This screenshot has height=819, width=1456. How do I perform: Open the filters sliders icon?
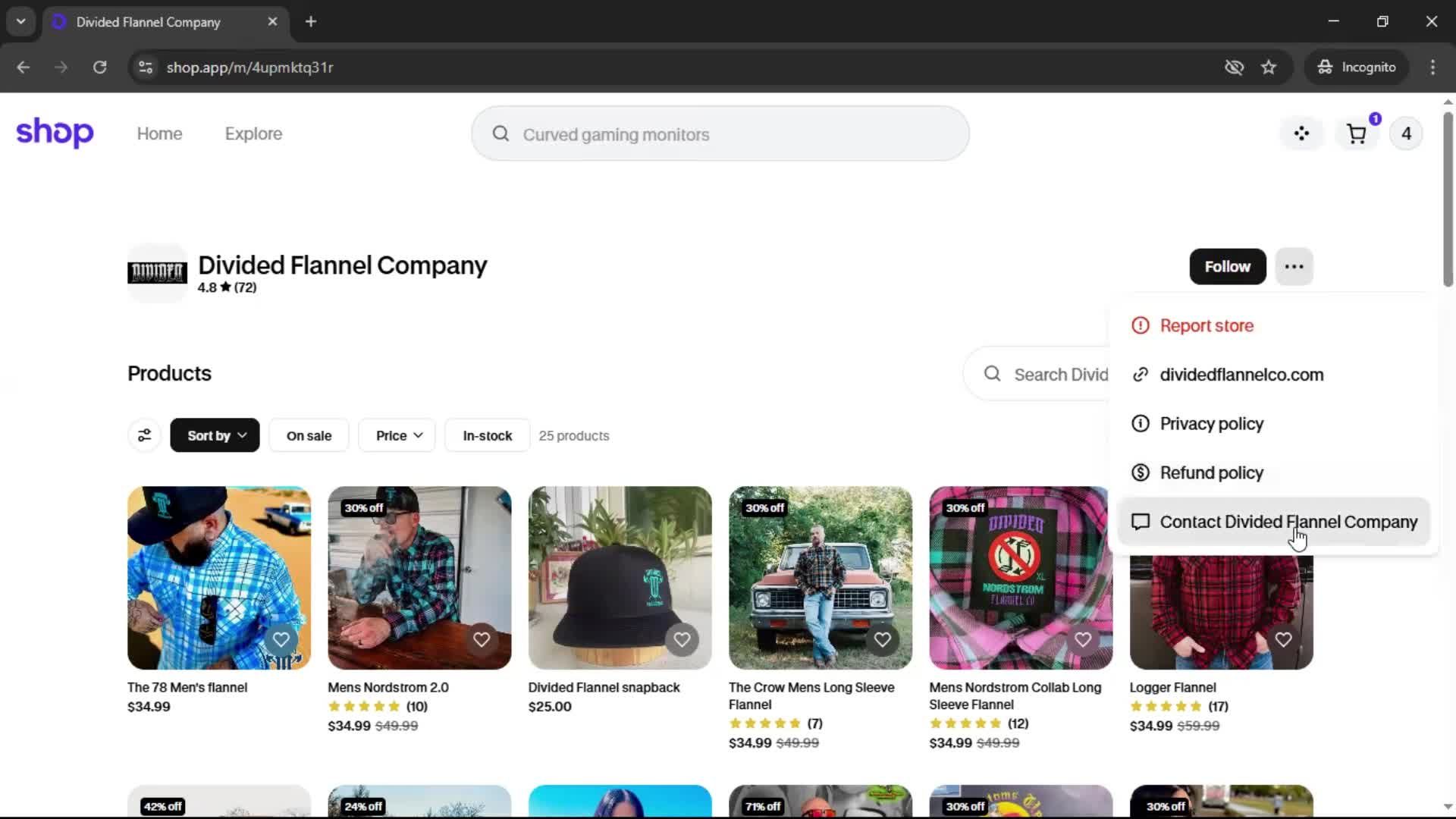144,435
